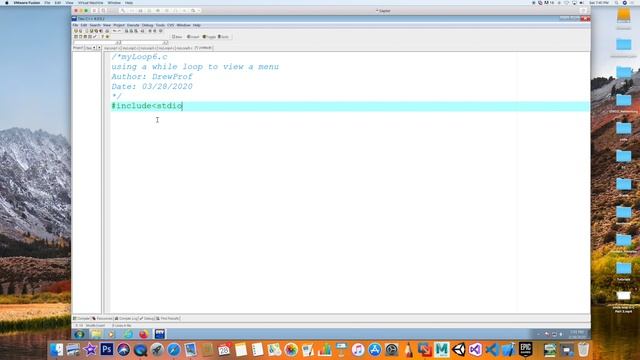The height and width of the screenshot is (360, 640).
Task: Click the 'Author: DrewProf' comment line
Action: [151, 77]
